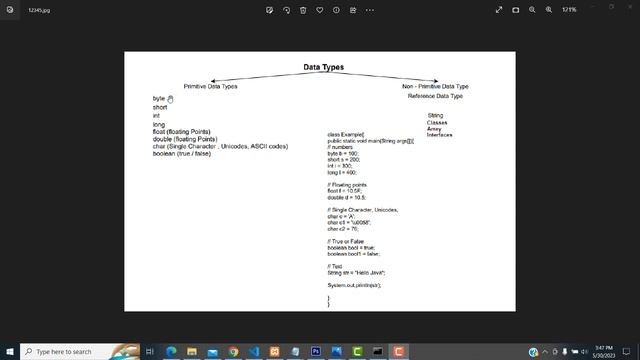This screenshot has width=640, height=360.
Task: Open the three-dot See more menu
Action: [x=370, y=10]
